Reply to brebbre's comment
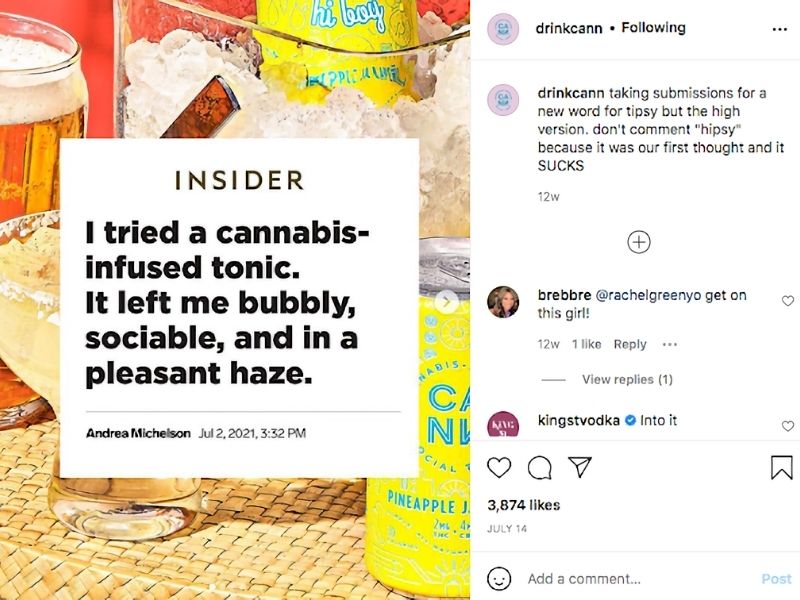The height and width of the screenshot is (600, 800). click(x=630, y=344)
